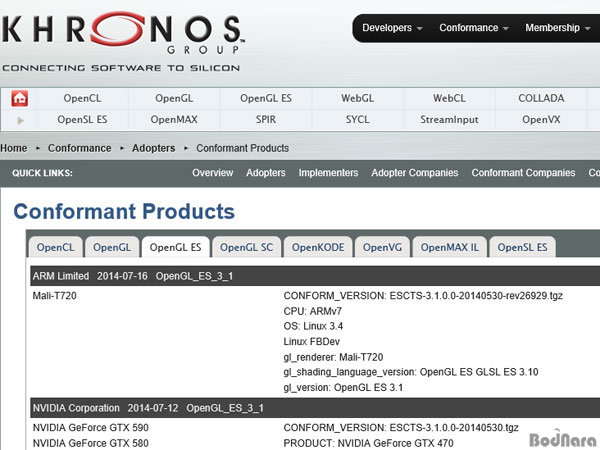Click the OS: Linux 3.4 line
This screenshot has height=450, width=600.
313,326
